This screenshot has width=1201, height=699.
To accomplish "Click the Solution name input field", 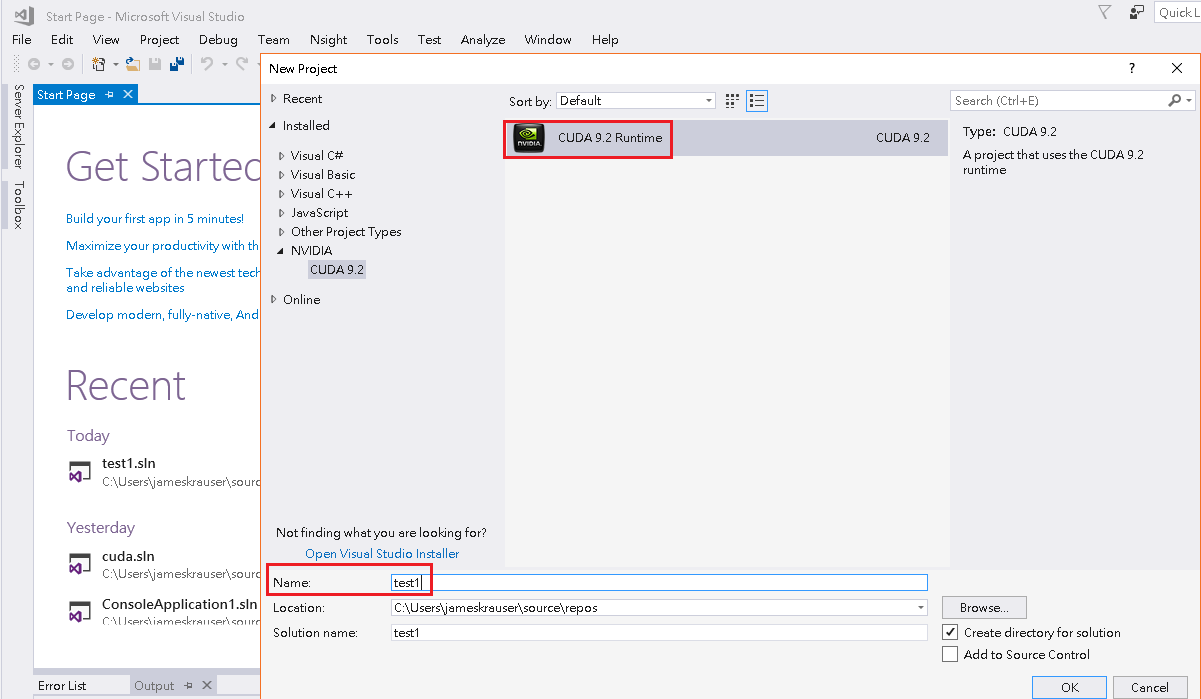I will coord(659,632).
